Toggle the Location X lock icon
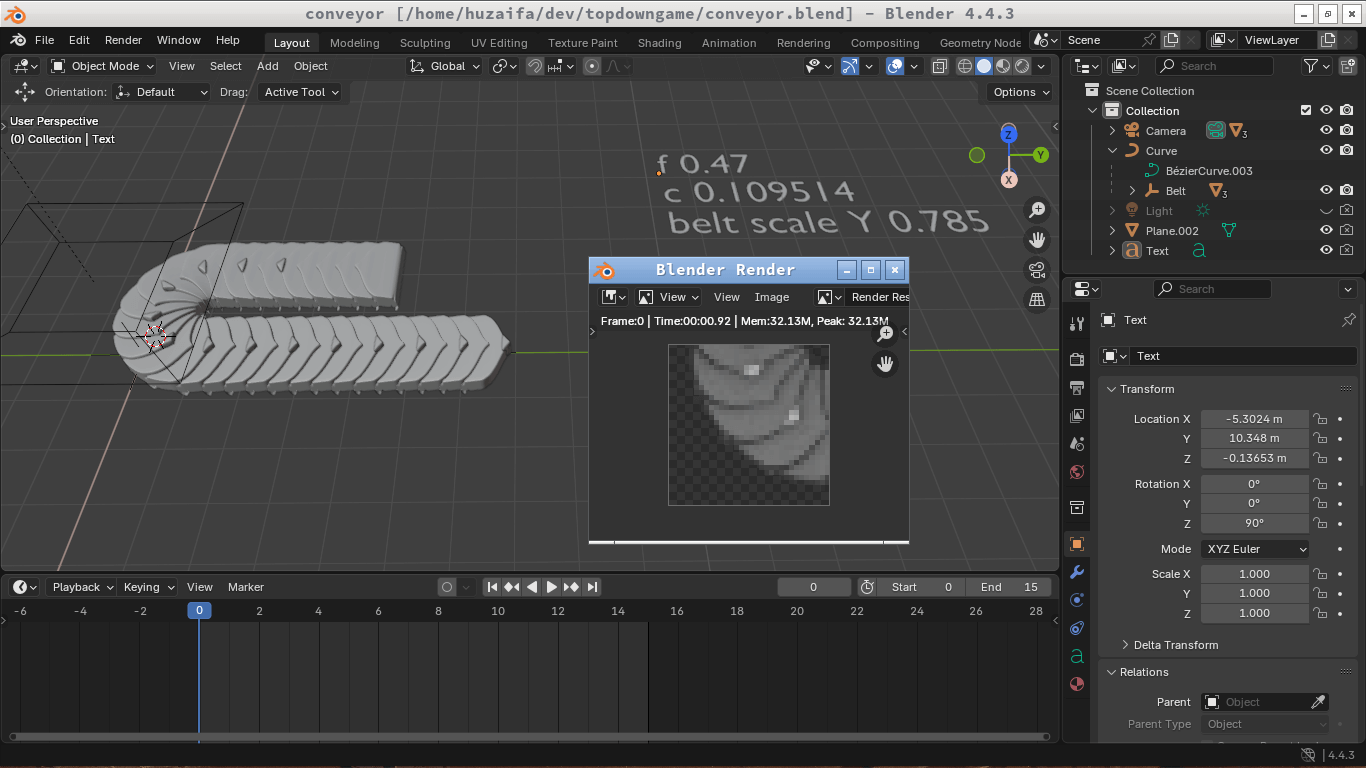Viewport: 1366px width, 768px height. pos(1320,419)
